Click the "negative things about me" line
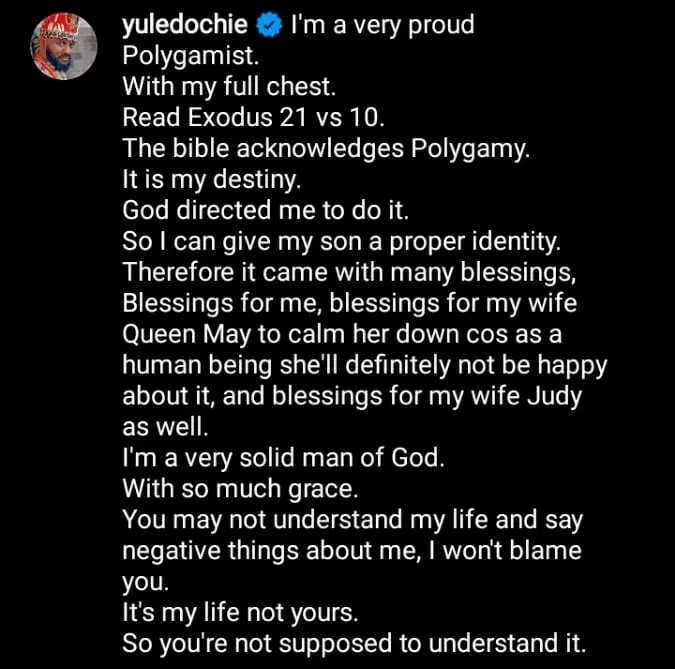675x669 pixels. click(352, 551)
